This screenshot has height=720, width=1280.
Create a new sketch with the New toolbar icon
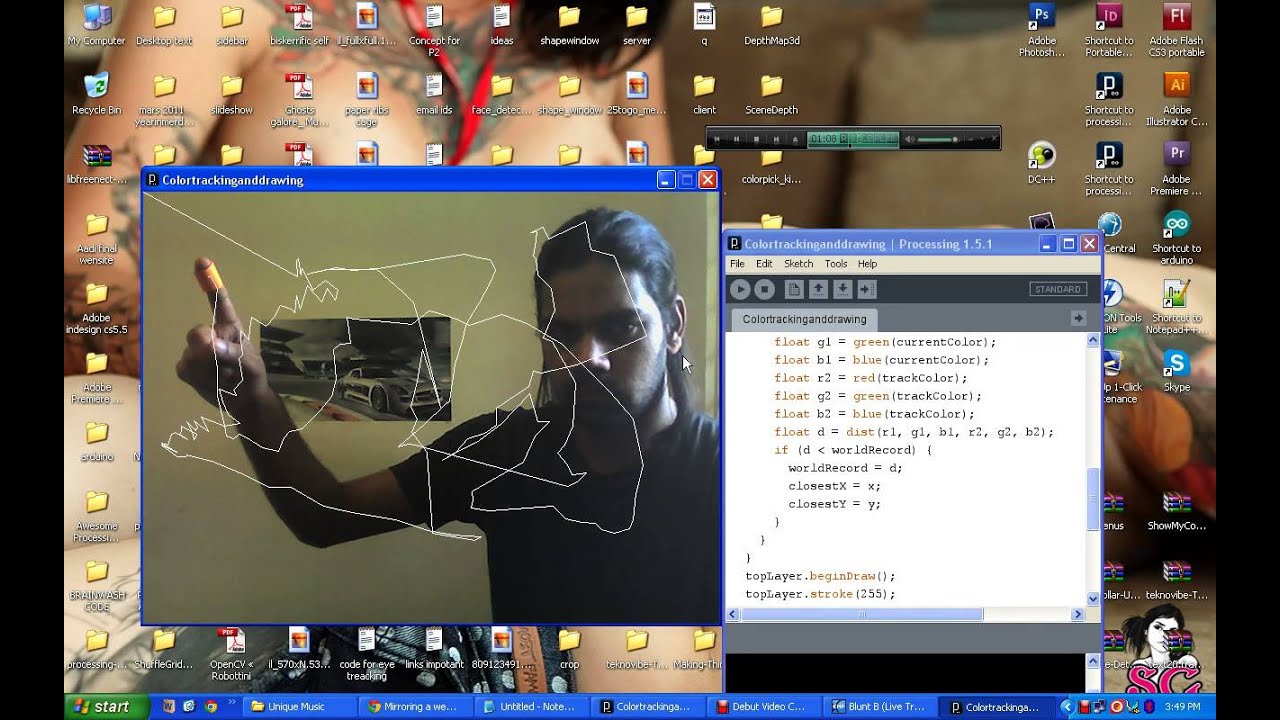(x=794, y=289)
